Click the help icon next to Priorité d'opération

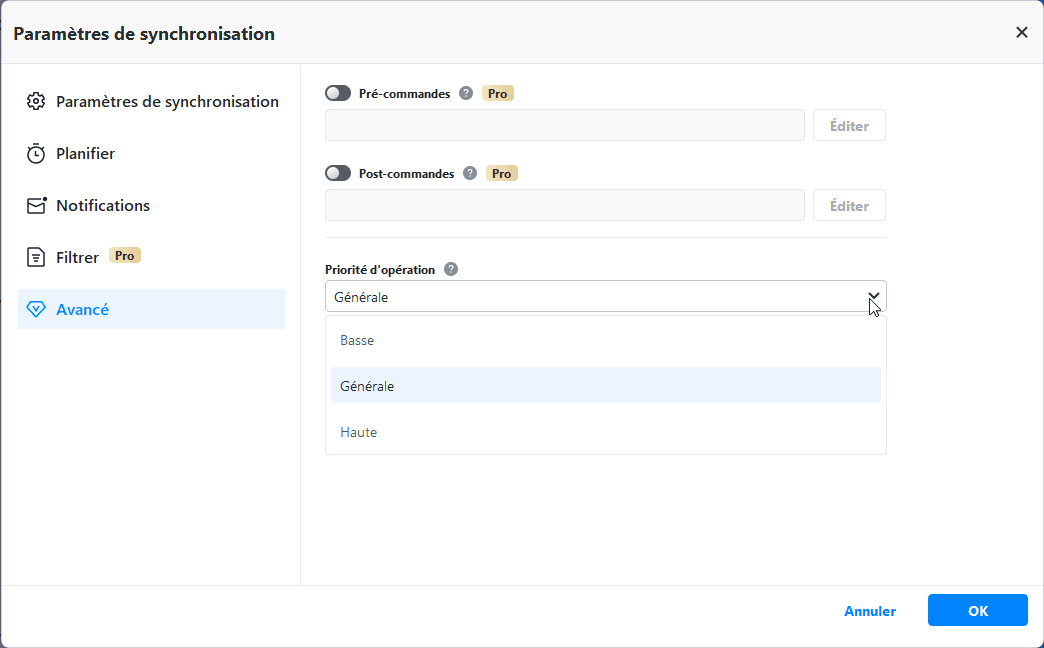(451, 269)
